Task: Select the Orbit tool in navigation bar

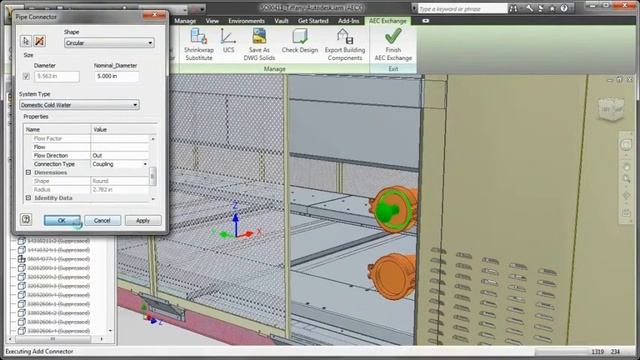Action: 626,196
